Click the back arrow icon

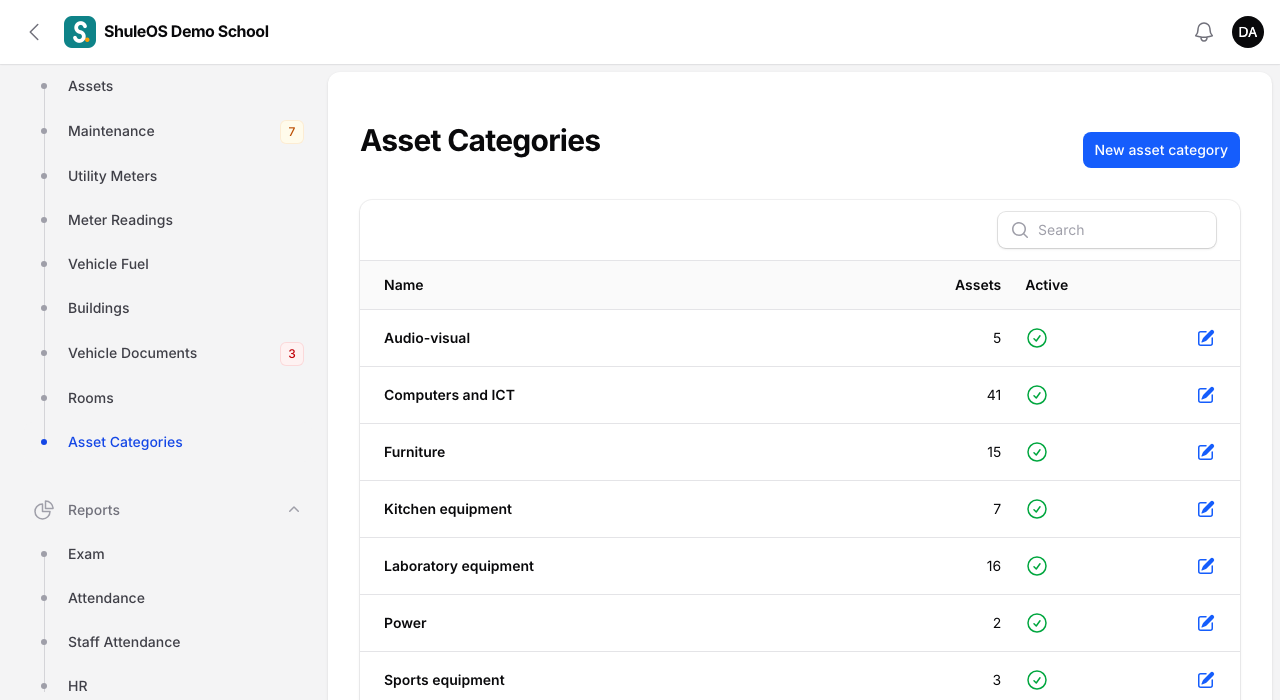point(34,32)
